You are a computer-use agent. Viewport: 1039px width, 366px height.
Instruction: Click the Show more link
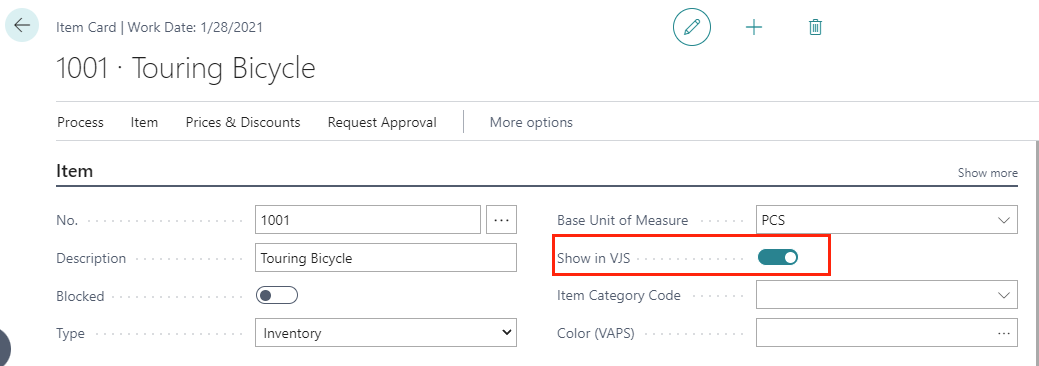point(987,172)
